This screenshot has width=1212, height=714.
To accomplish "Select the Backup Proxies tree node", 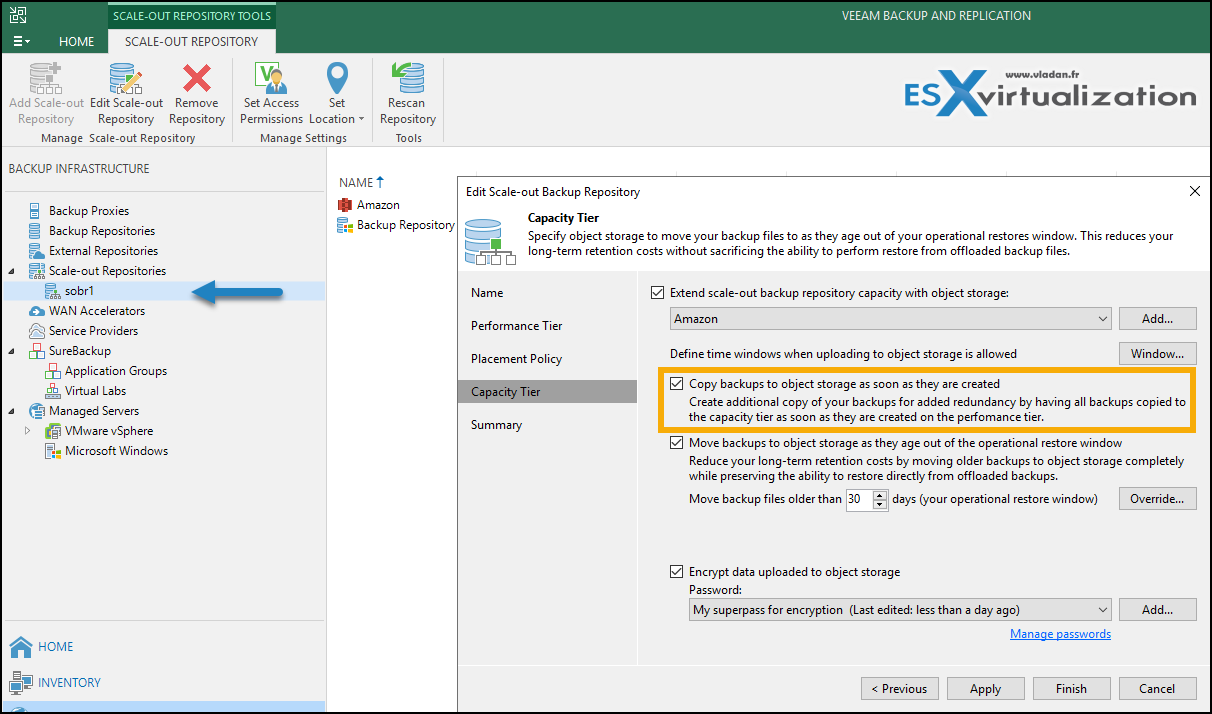I will coord(89,211).
